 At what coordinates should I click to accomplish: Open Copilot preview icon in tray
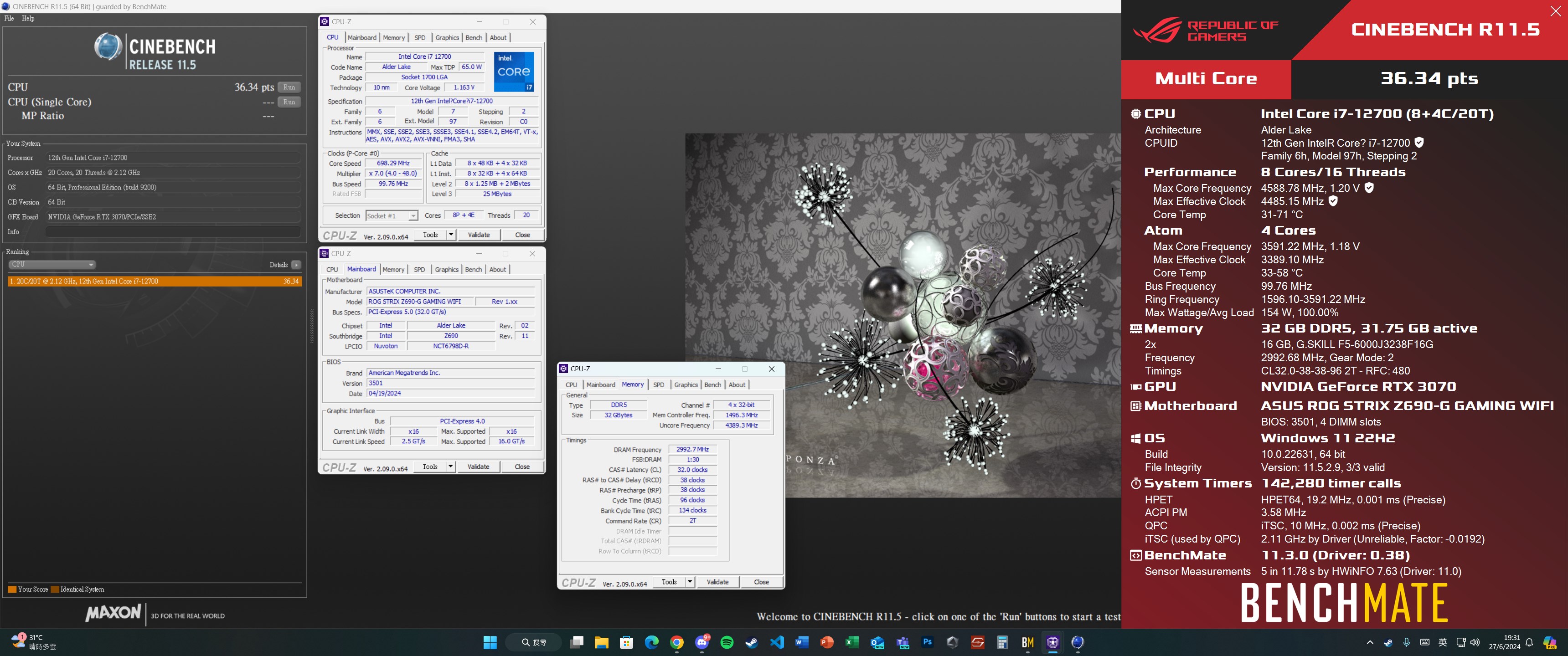[1550, 643]
